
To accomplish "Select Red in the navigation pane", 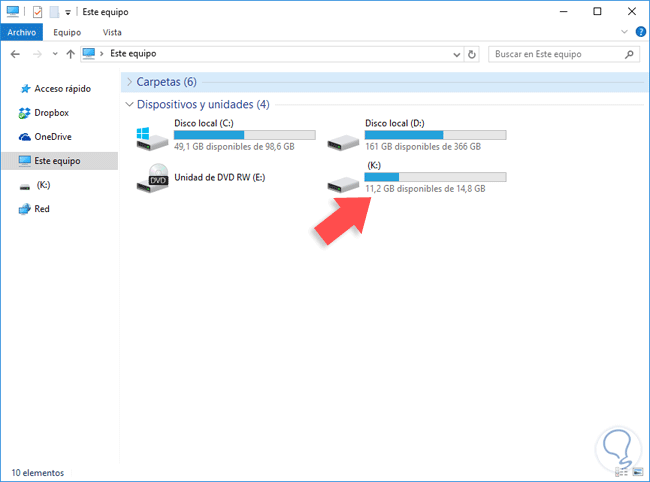I will point(42,209).
